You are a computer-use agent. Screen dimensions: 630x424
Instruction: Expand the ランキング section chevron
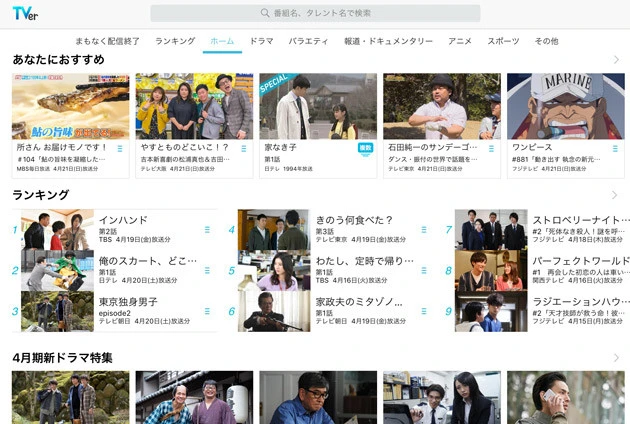616,195
